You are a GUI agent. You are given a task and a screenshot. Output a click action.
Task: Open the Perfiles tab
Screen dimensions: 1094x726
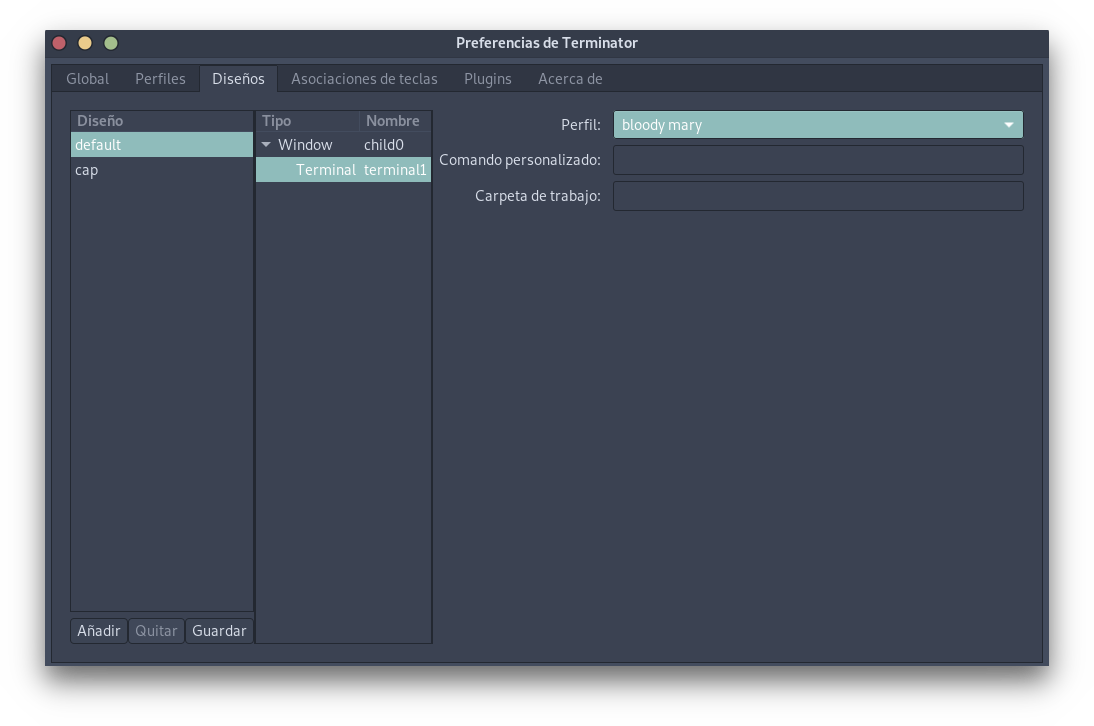pos(160,79)
